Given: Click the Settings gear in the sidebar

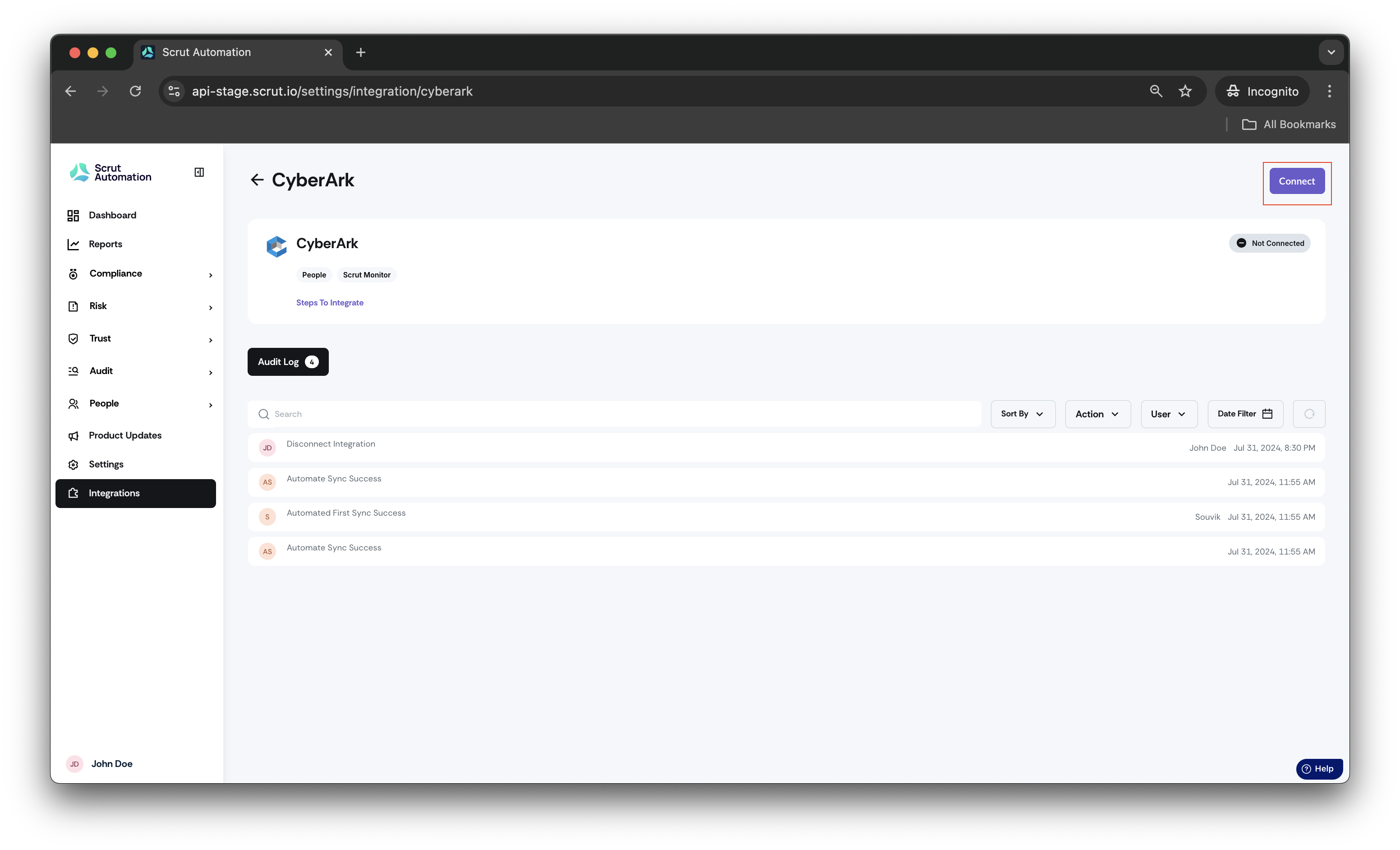Looking at the screenshot, I should [74, 465].
